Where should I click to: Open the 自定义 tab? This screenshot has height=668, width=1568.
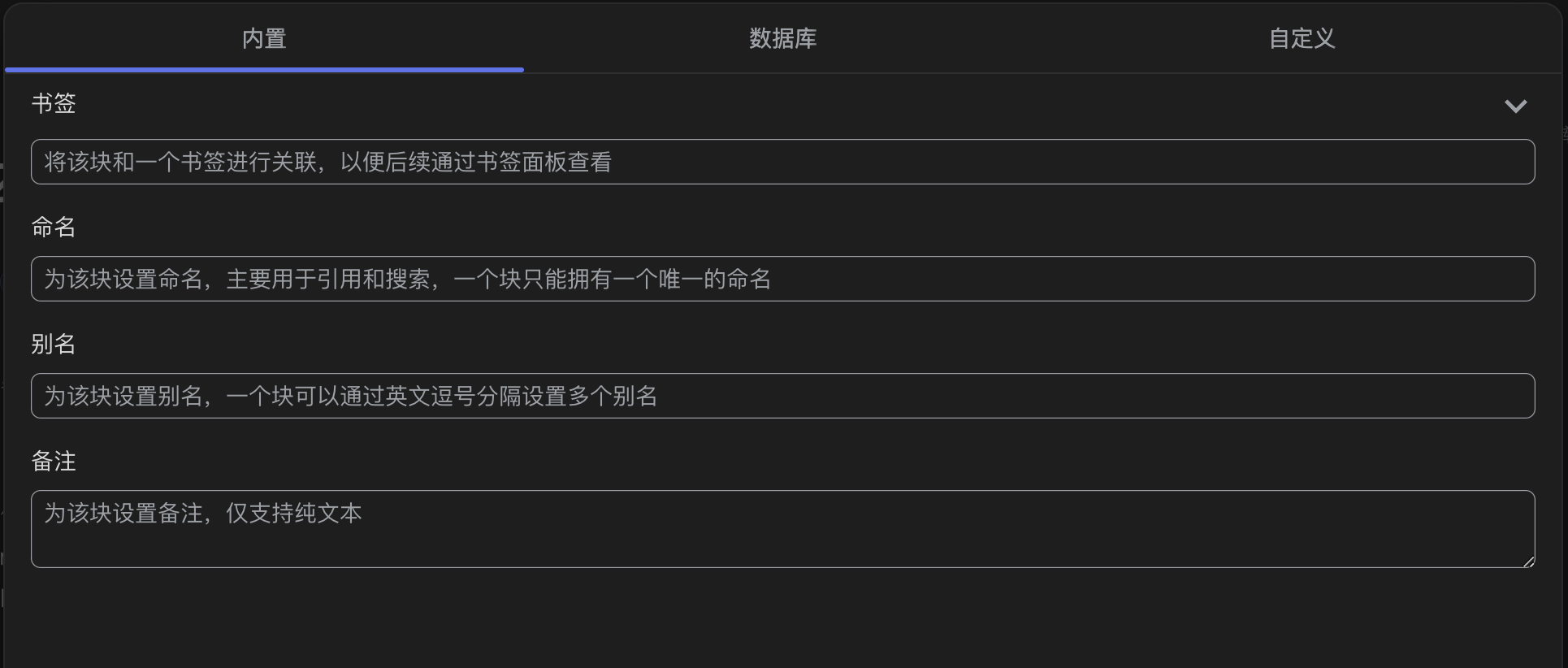[x=1302, y=38]
